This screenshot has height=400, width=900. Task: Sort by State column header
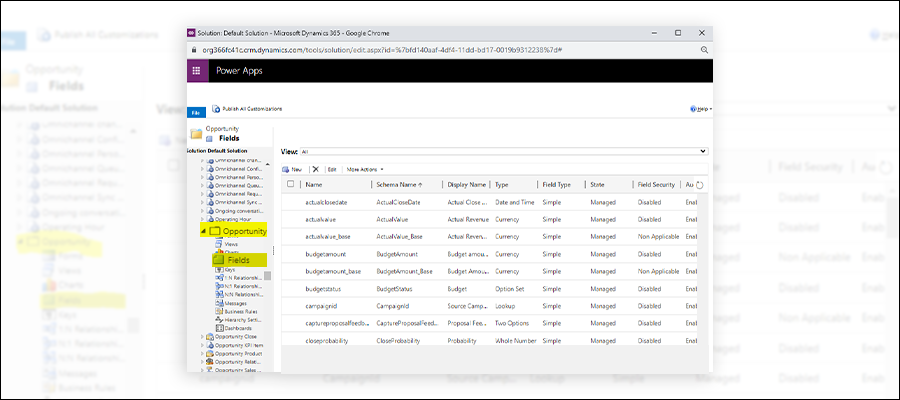[x=597, y=185]
